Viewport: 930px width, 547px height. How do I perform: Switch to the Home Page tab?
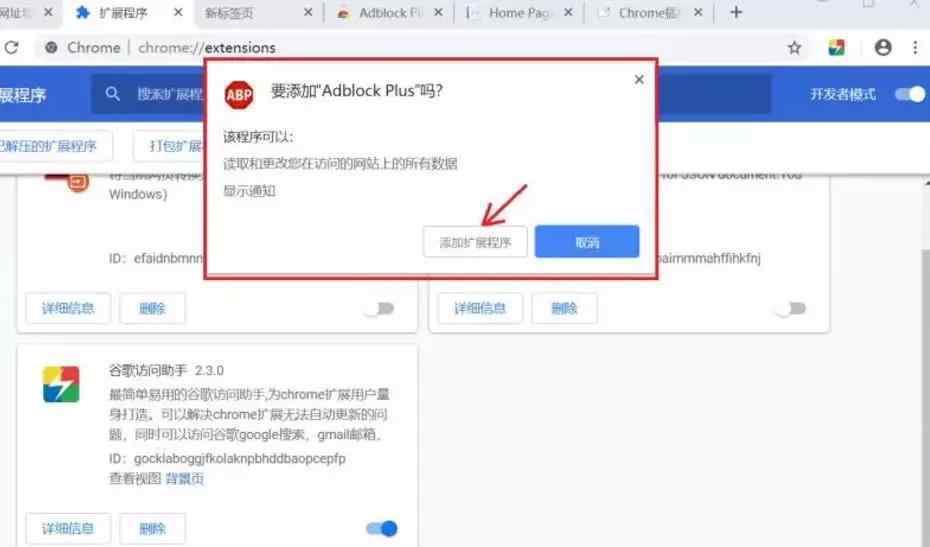click(518, 13)
